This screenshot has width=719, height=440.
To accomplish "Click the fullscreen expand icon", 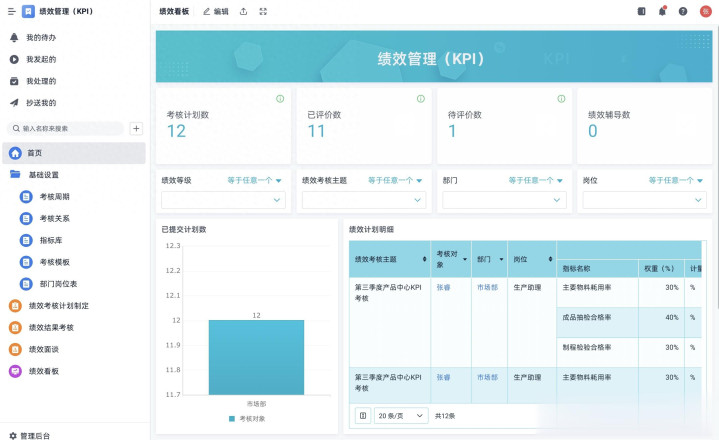I will coord(263,11).
